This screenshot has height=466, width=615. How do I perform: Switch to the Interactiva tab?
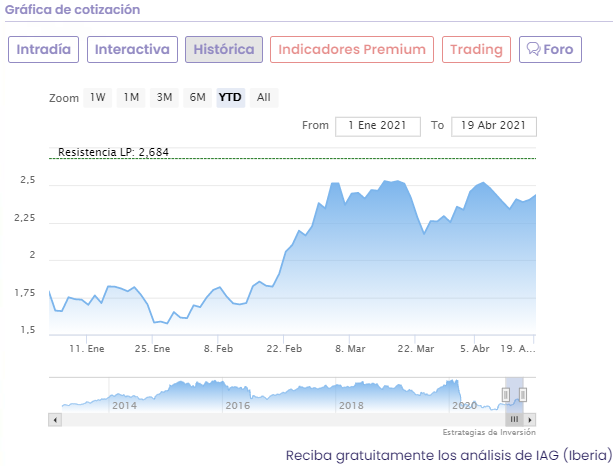pos(132,50)
